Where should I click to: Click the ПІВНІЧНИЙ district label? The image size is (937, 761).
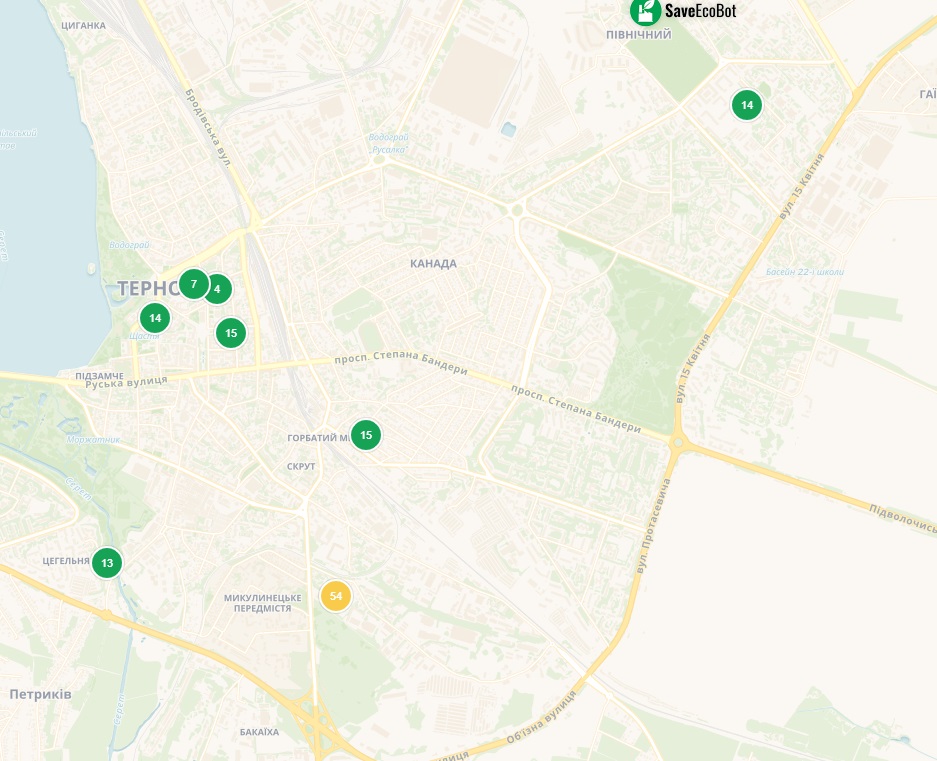click(639, 35)
